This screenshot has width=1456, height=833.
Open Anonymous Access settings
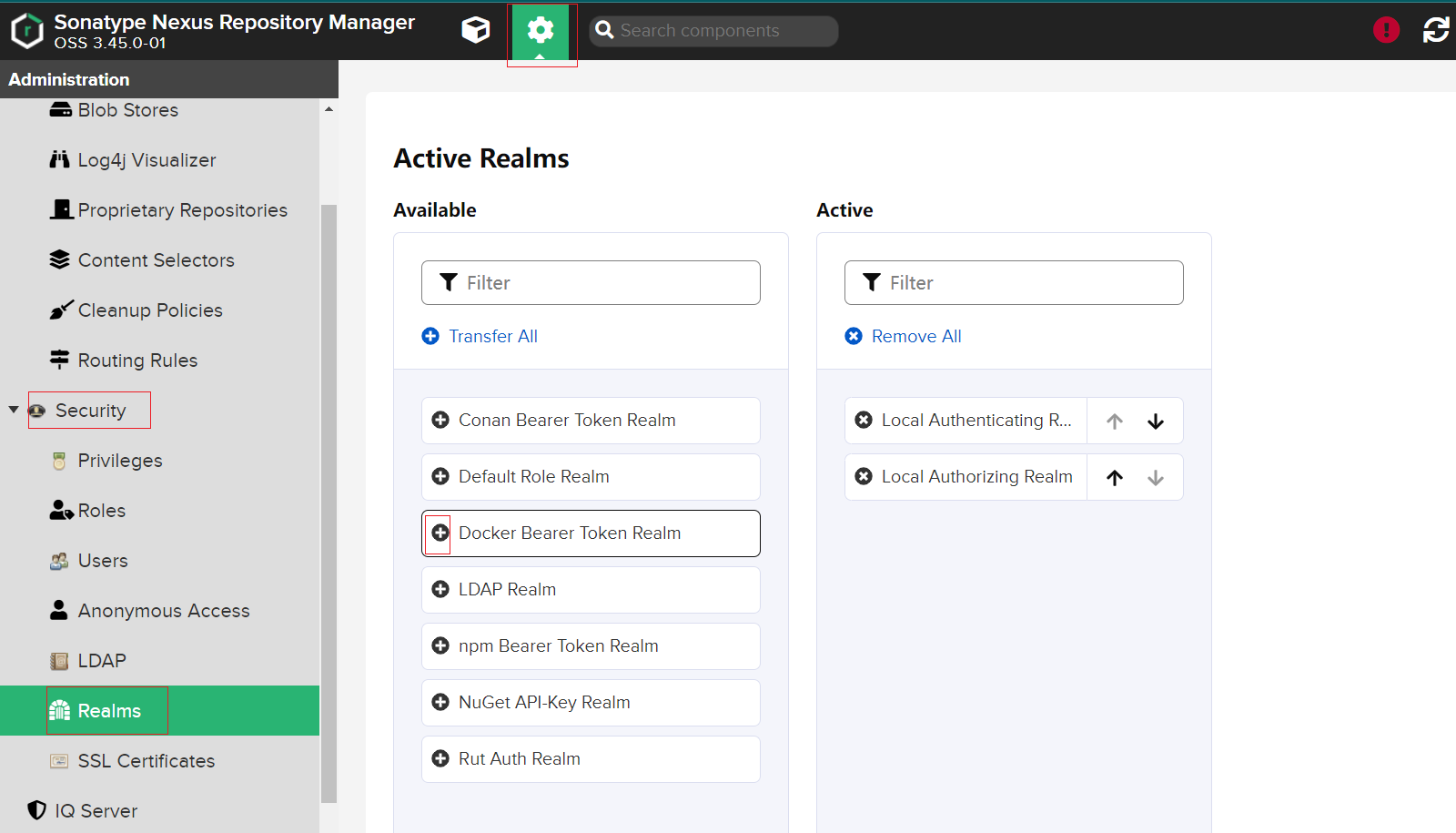(149, 610)
